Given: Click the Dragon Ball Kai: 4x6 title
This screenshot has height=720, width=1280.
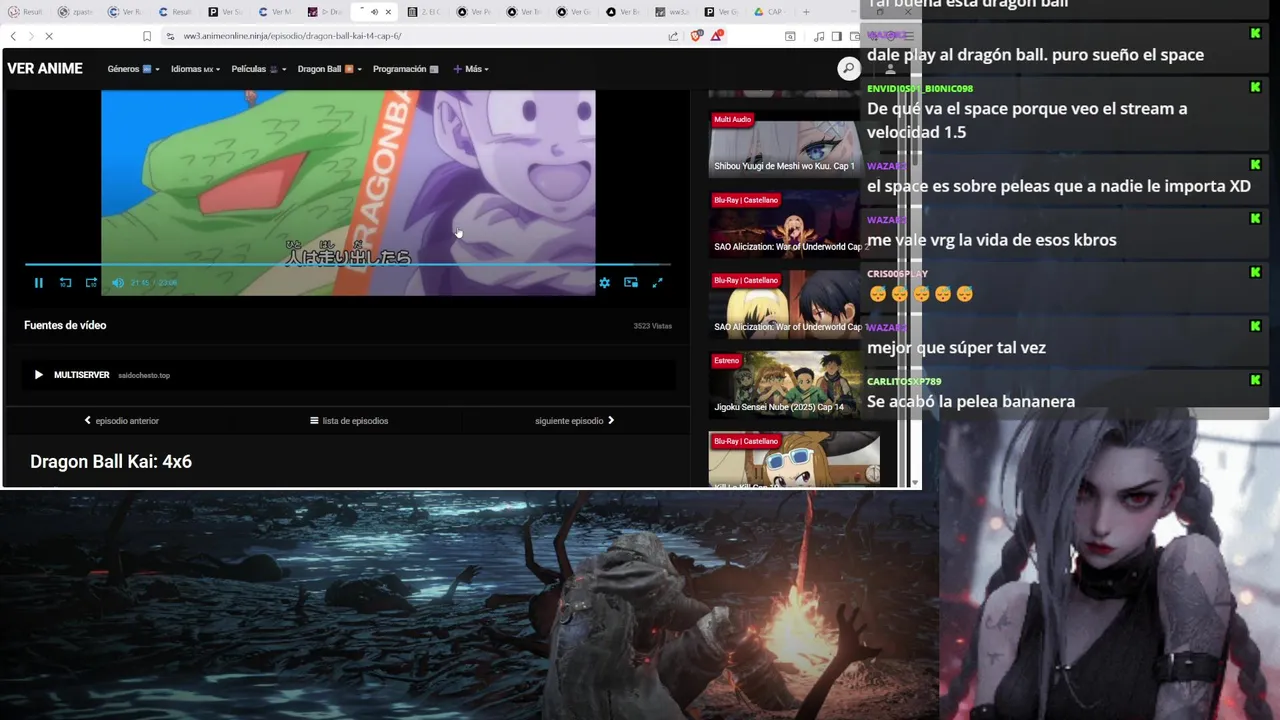Looking at the screenshot, I should pos(111,462).
